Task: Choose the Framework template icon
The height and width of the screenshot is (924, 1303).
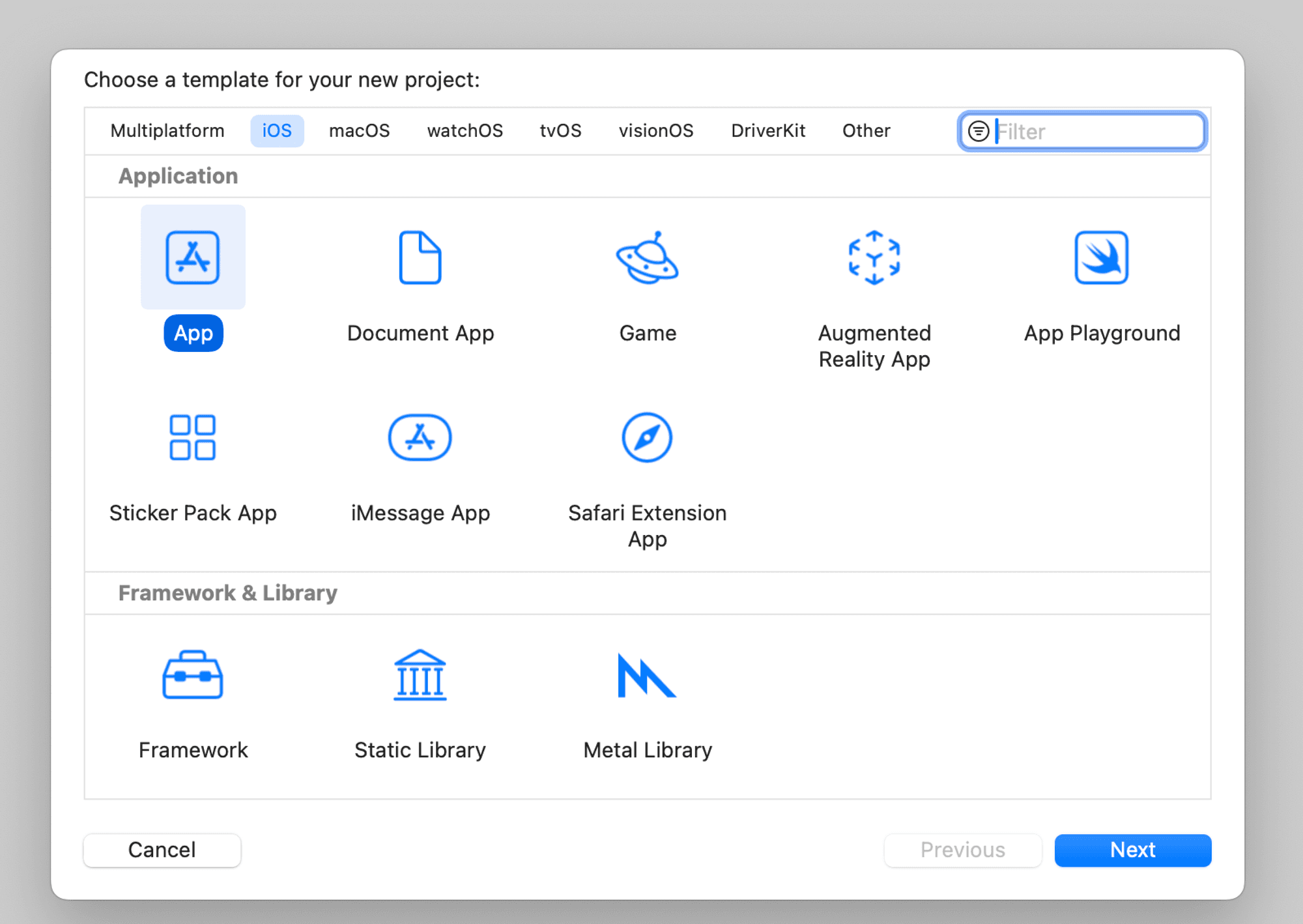Action: coord(193,676)
